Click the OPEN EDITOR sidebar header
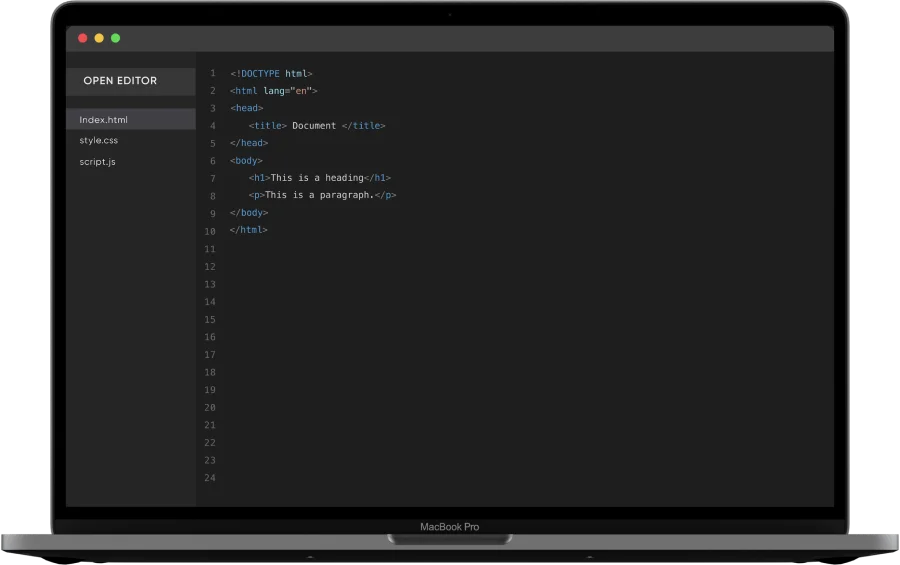 (x=120, y=81)
